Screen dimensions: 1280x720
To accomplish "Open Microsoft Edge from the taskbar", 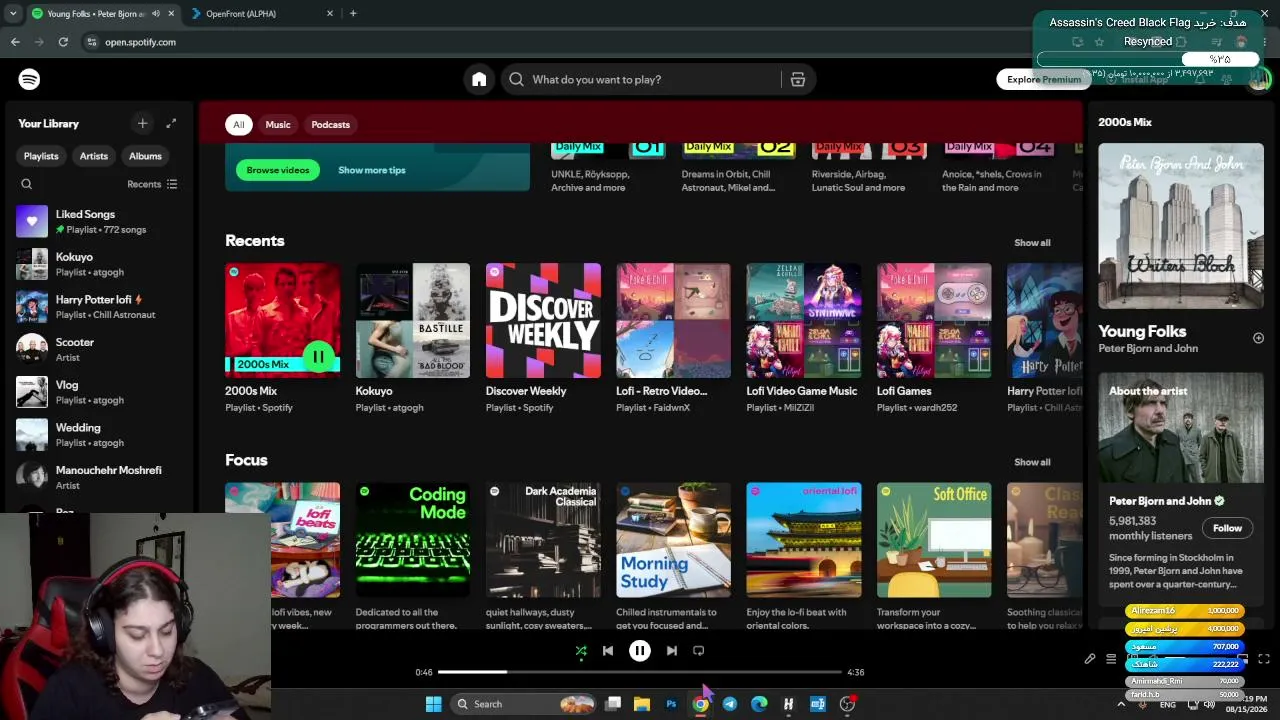I will pos(759,704).
